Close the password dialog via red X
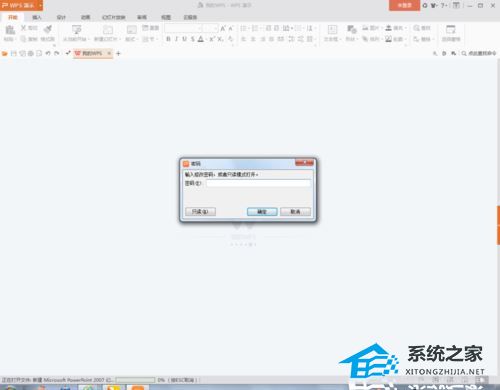500x390 pixels. point(304,163)
